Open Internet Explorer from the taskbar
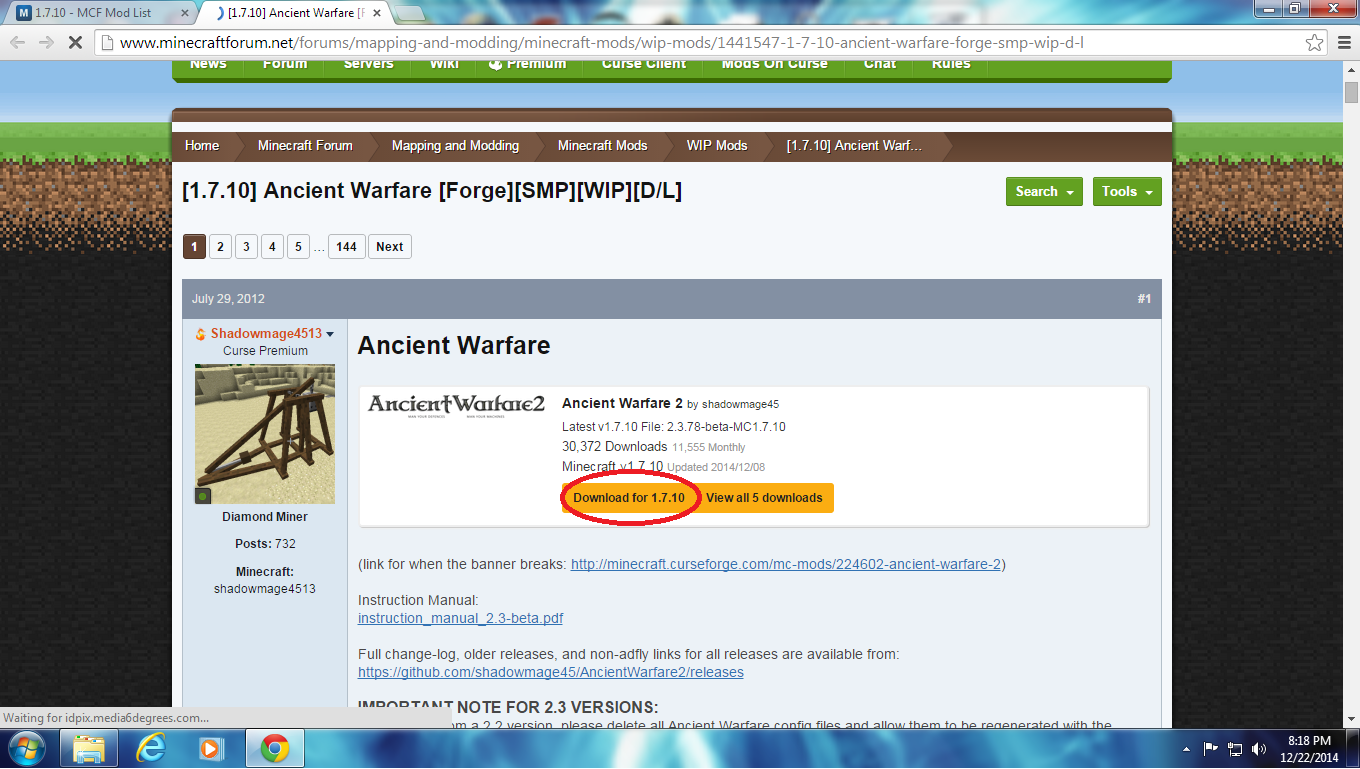1360x769 pixels. pyautogui.click(x=151, y=748)
